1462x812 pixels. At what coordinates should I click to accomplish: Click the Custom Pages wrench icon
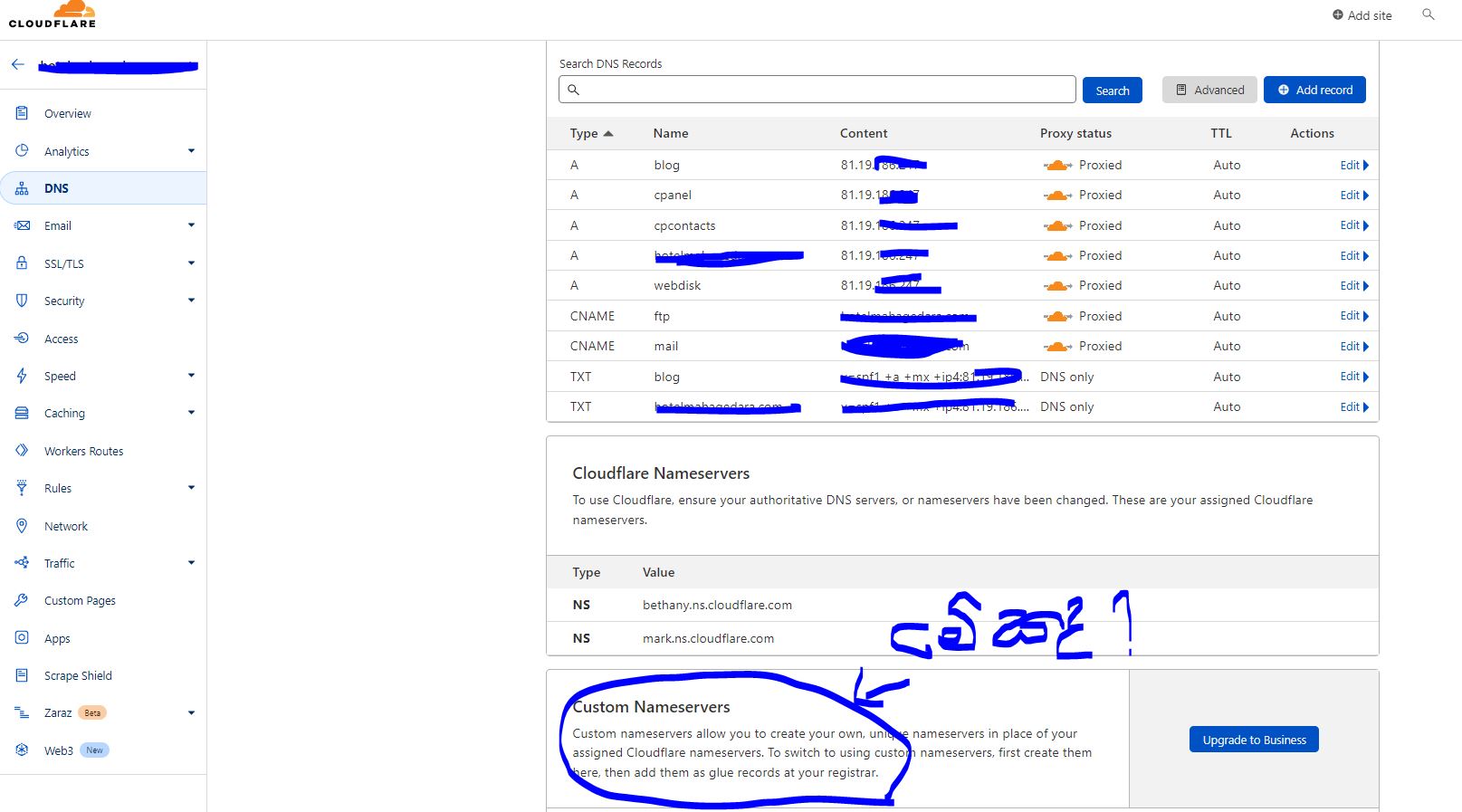22,600
